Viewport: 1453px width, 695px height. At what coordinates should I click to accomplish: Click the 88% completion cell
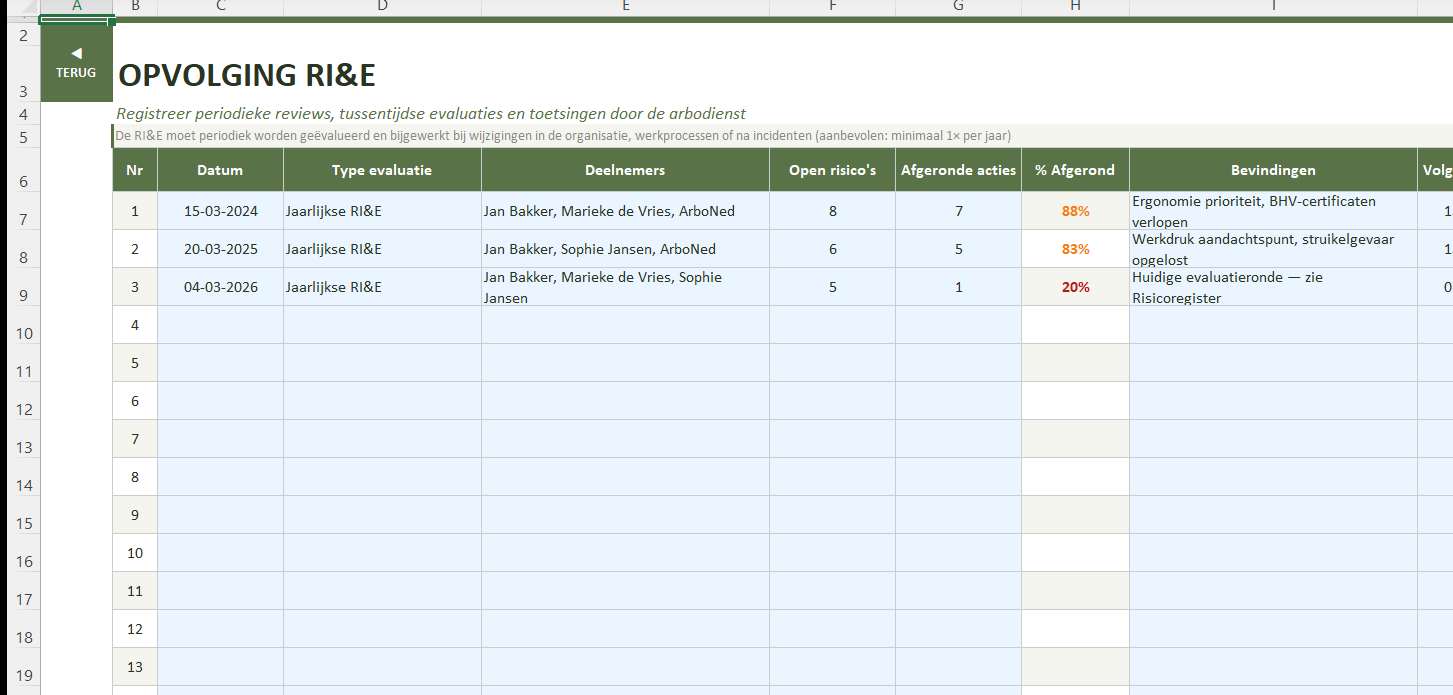tap(1075, 211)
